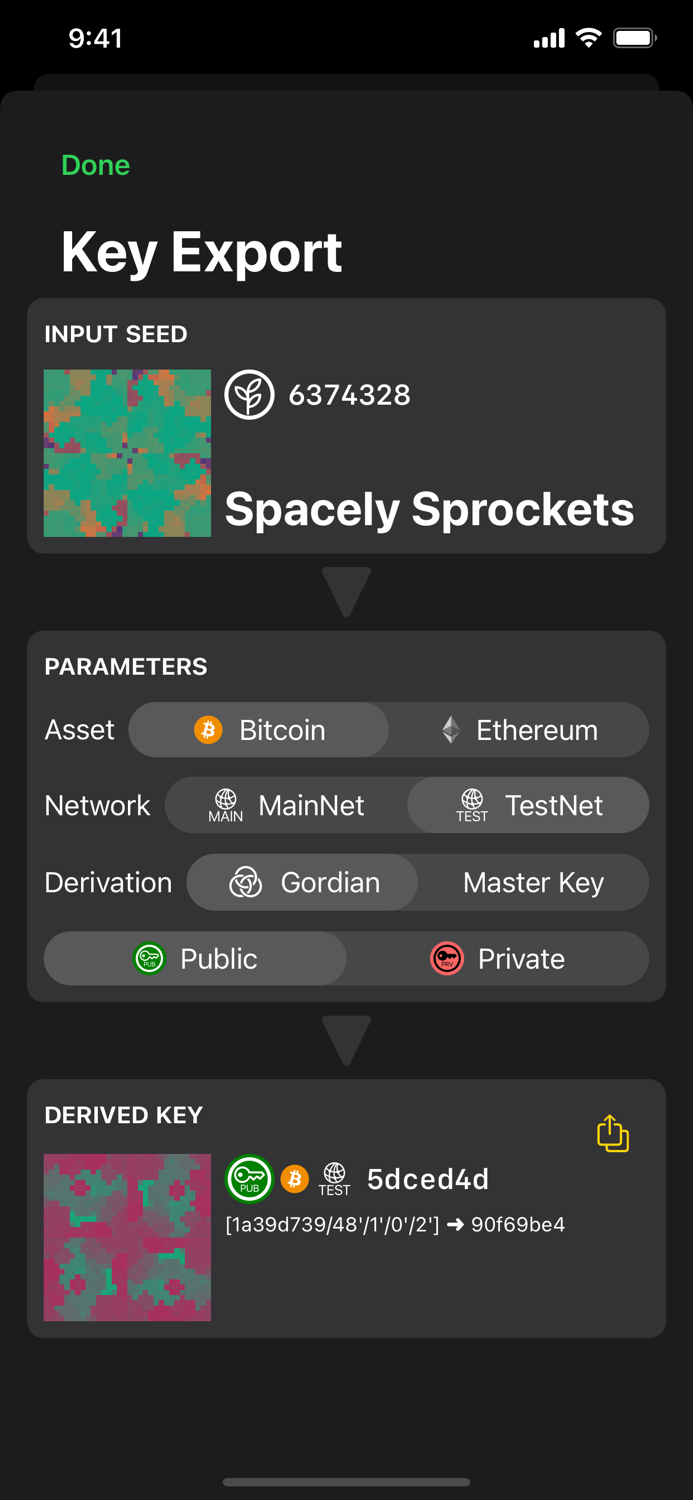
Task: Tap the red Private key icon
Action: click(447, 958)
